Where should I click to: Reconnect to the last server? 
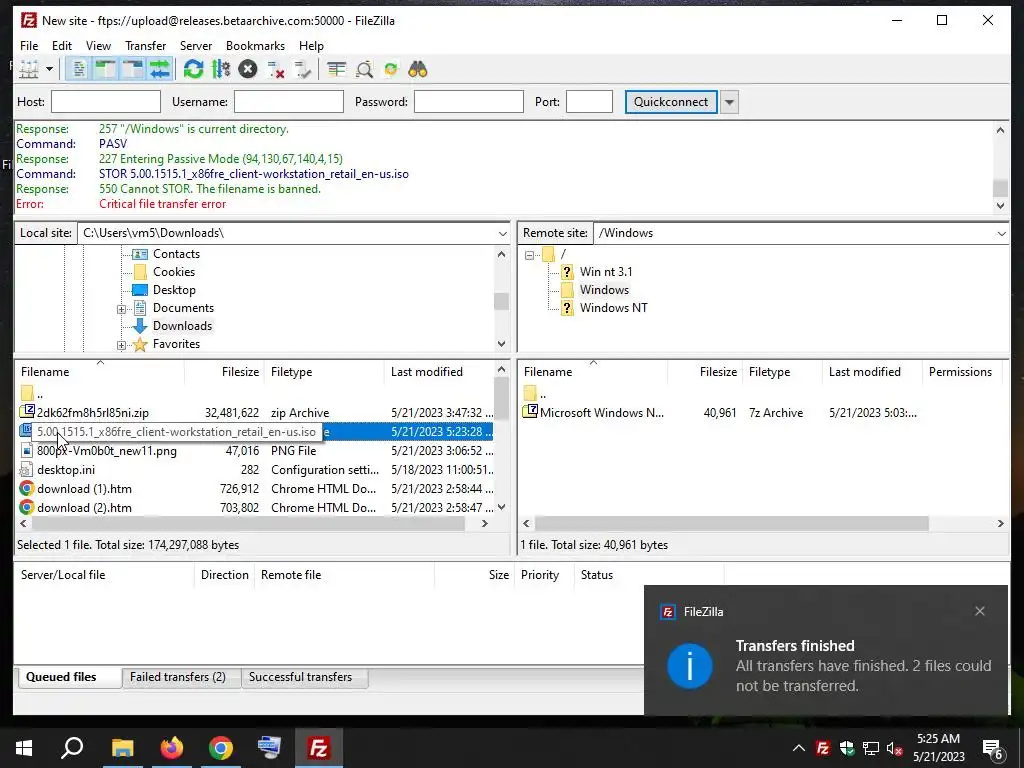[x=302, y=69]
